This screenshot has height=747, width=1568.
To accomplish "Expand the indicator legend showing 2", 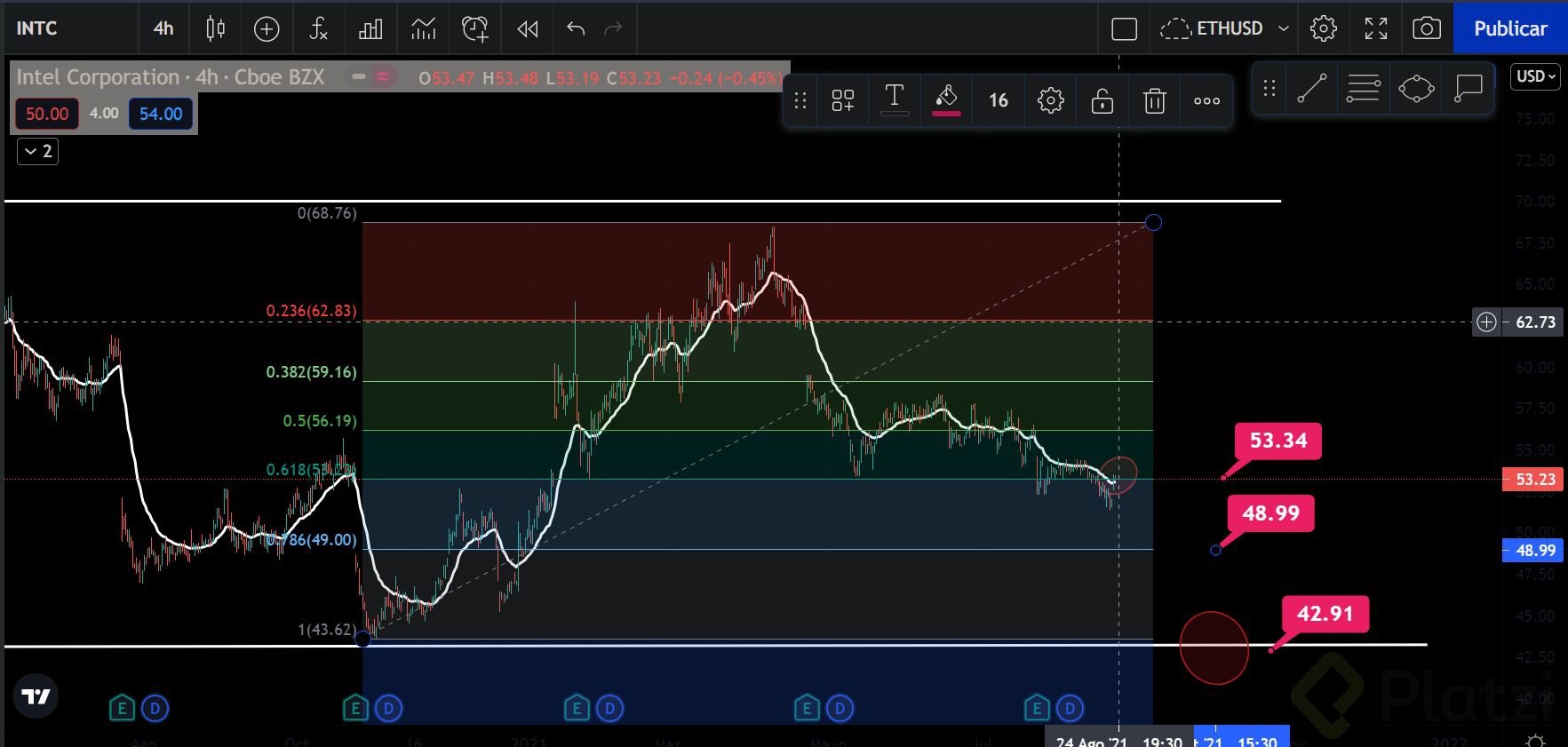I will tap(37, 151).
